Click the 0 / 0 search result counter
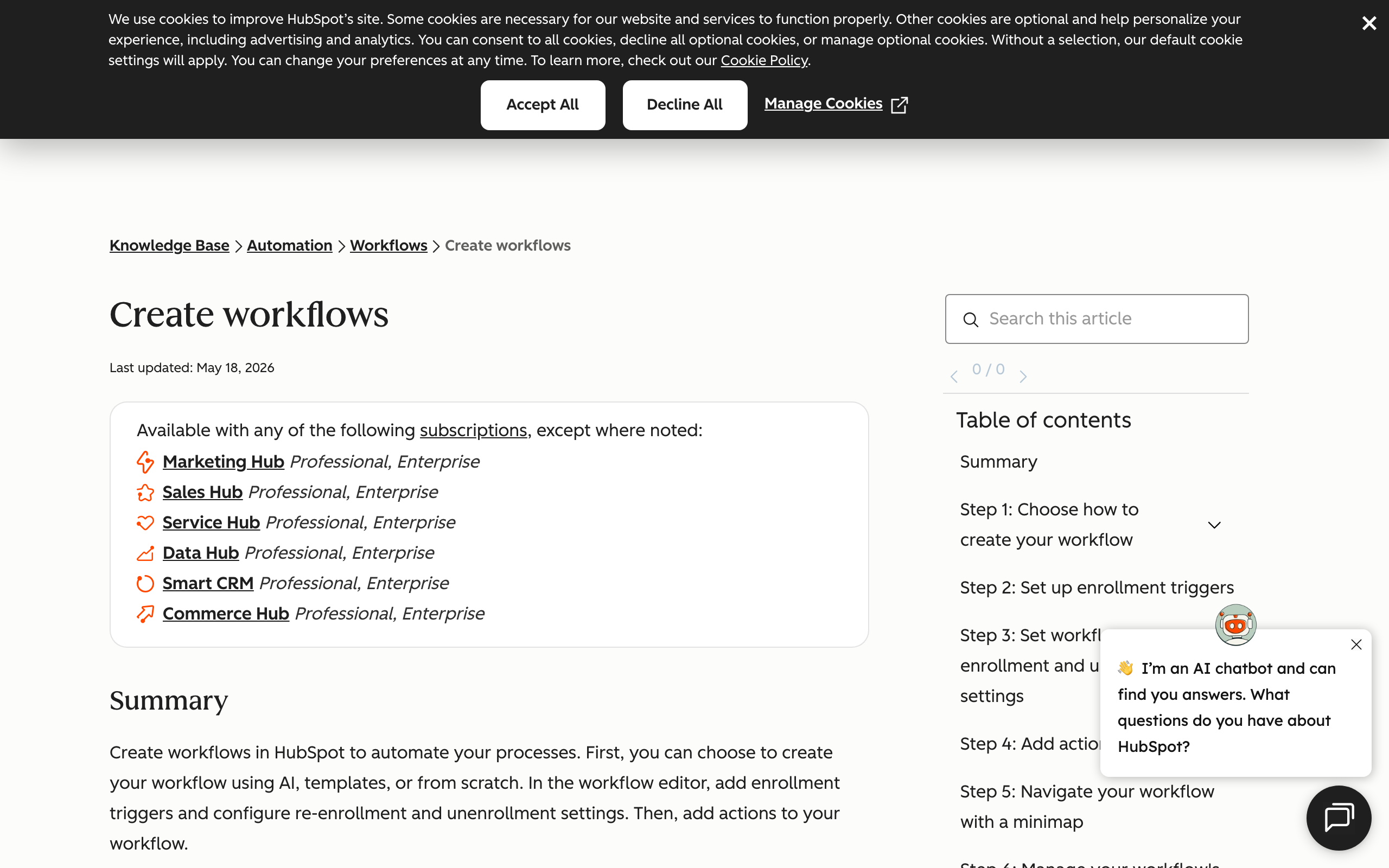This screenshot has height=868, width=1389. coord(989,369)
